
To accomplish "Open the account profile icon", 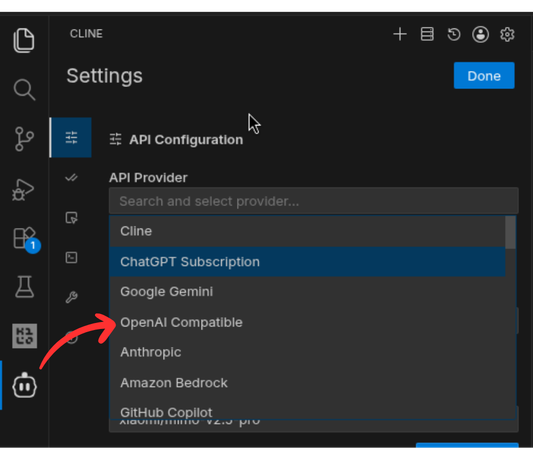I will click(x=480, y=34).
